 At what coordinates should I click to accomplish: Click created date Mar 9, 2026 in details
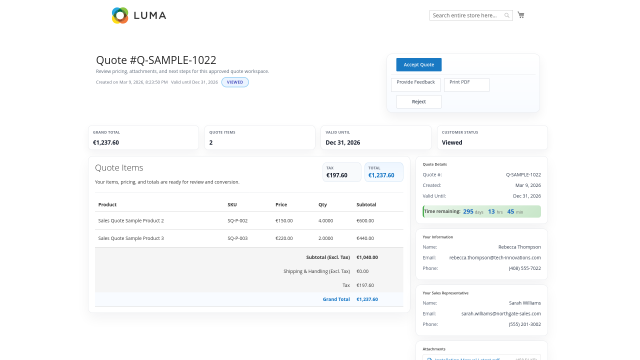click(x=528, y=185)
